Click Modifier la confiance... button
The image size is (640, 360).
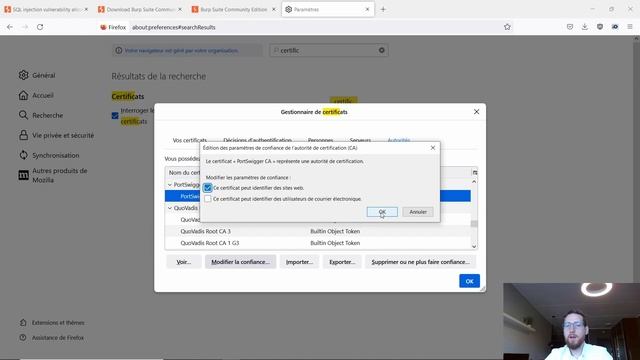click(x=240, y=262)
